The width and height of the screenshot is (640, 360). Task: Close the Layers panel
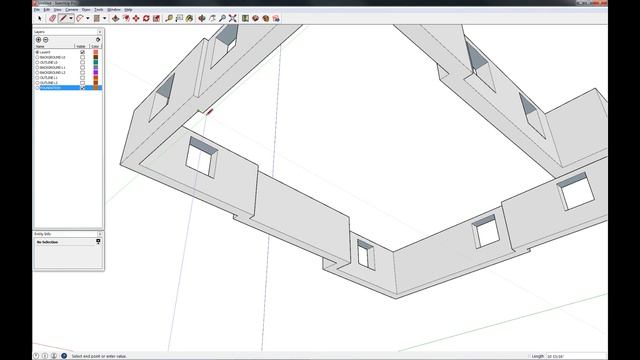100,32
